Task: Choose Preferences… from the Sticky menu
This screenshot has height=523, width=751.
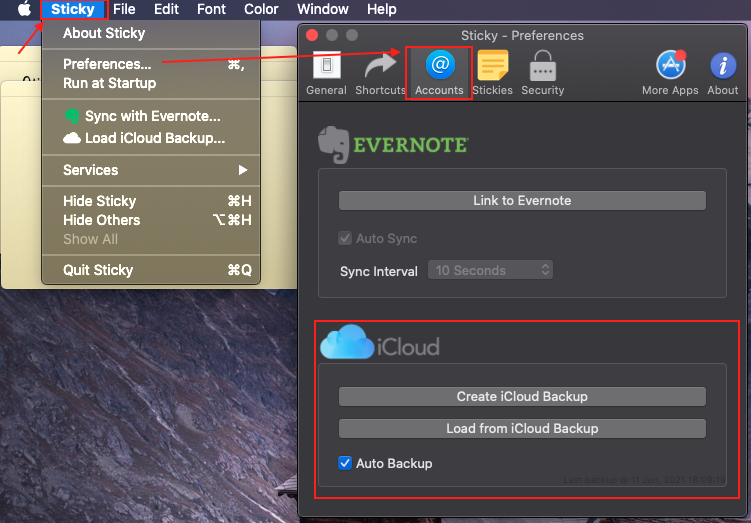Action: pos(151,64)
